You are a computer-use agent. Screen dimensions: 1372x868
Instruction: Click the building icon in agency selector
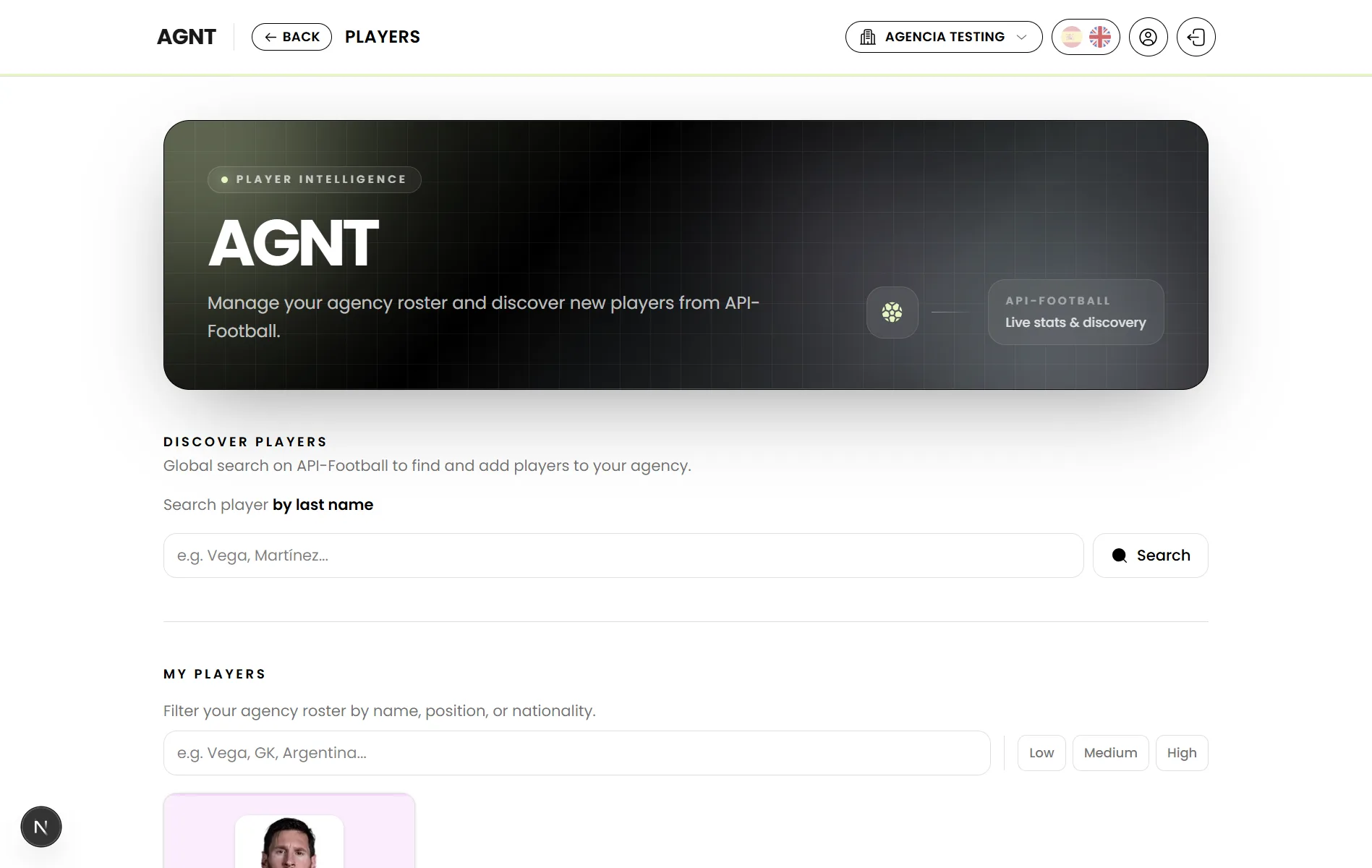coord(868,37)
